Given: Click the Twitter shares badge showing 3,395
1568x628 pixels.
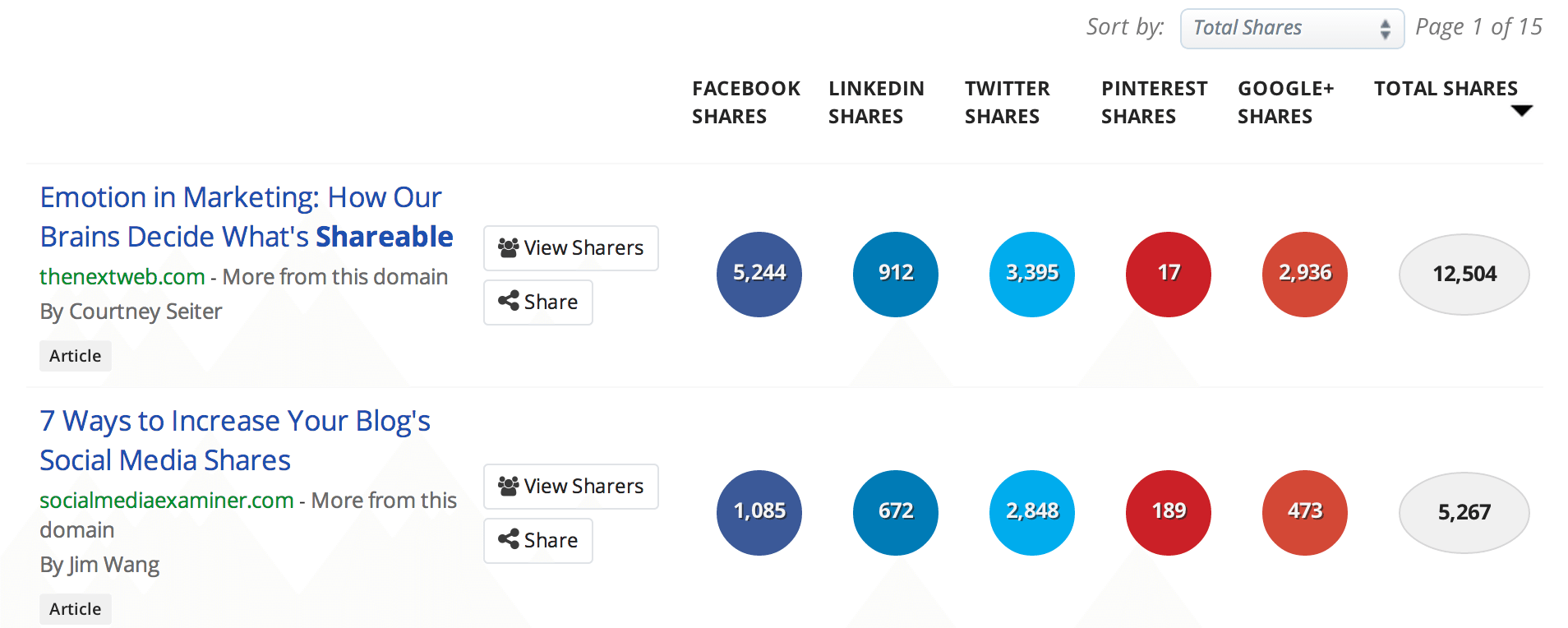Looking at the screenshot, I should pos(1031,274).
